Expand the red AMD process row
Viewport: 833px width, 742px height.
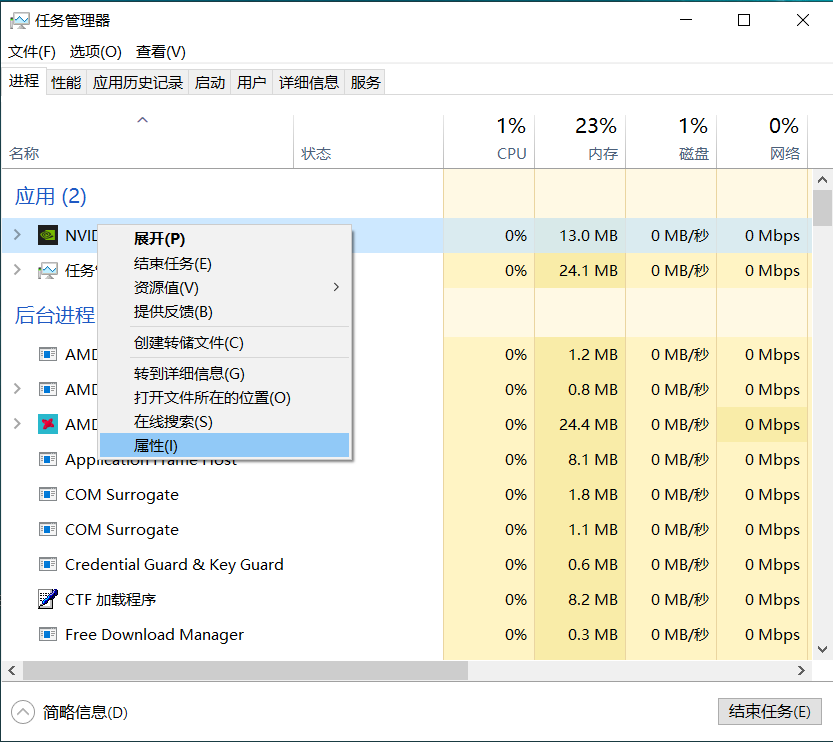pyautogui.click(x=16, y=424)
